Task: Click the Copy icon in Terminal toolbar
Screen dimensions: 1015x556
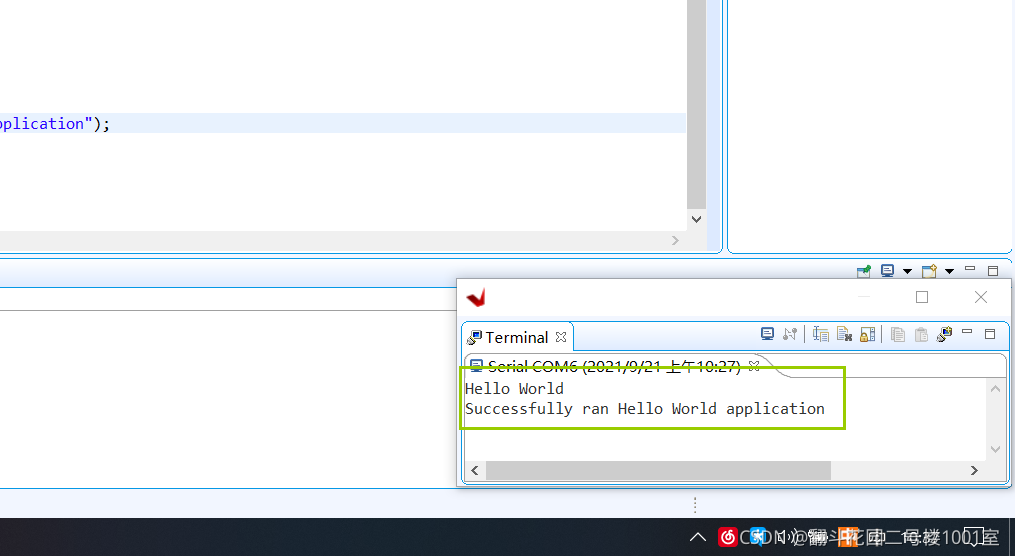Action: (x=897, y=334)
